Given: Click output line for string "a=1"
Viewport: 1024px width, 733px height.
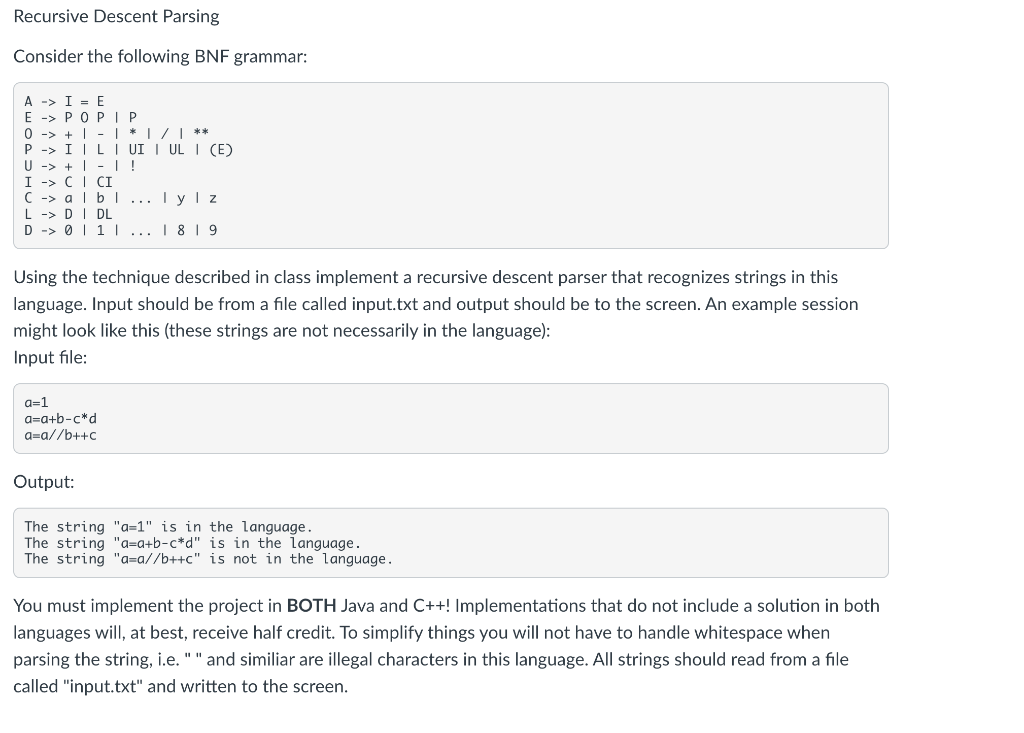Looking at the screenshot, I should pos(168,527).
